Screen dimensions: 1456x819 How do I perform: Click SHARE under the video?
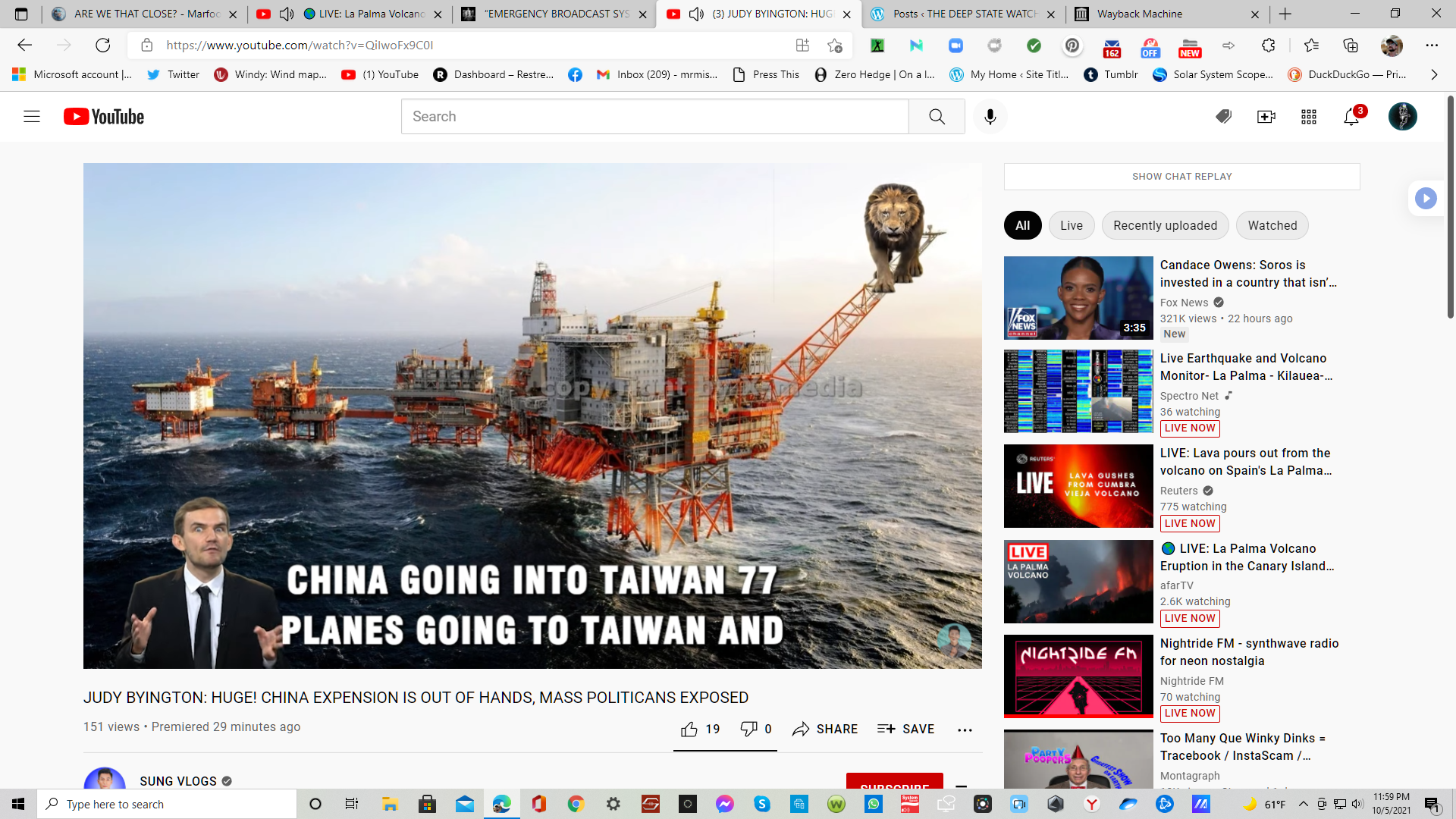pos(825,729)
